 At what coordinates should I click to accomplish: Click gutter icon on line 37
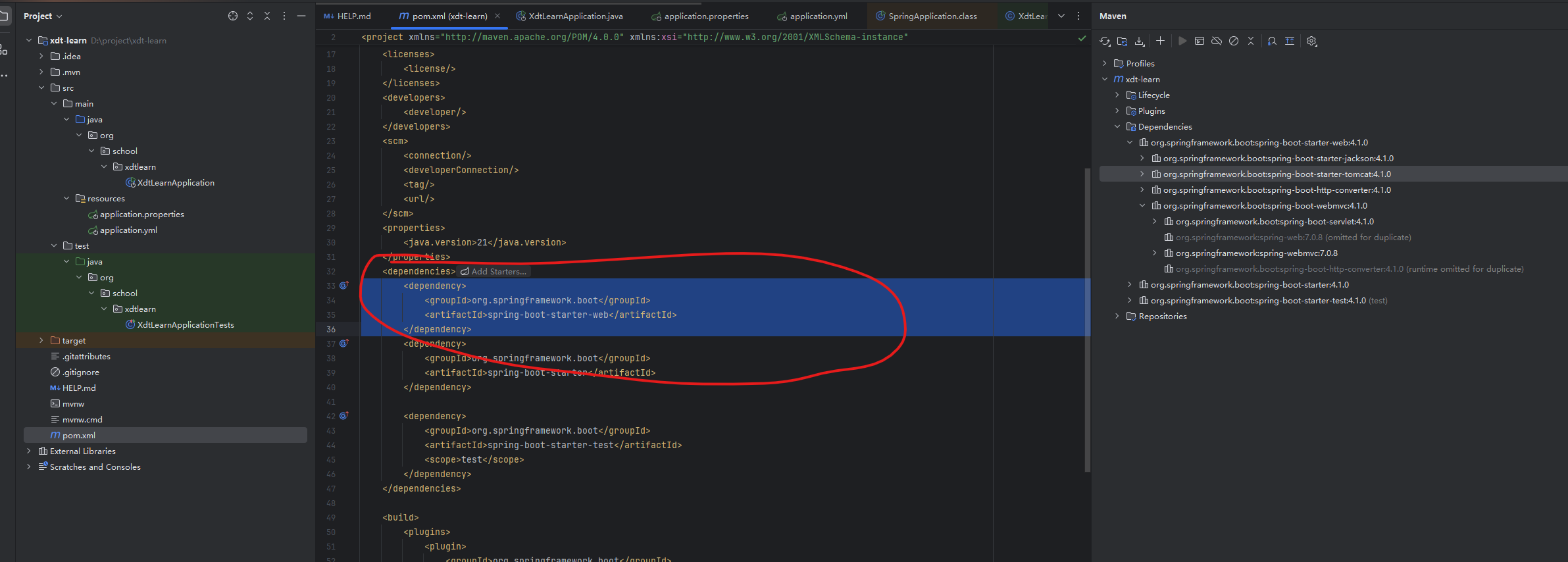pyautogui.click(x=343, y=344)
